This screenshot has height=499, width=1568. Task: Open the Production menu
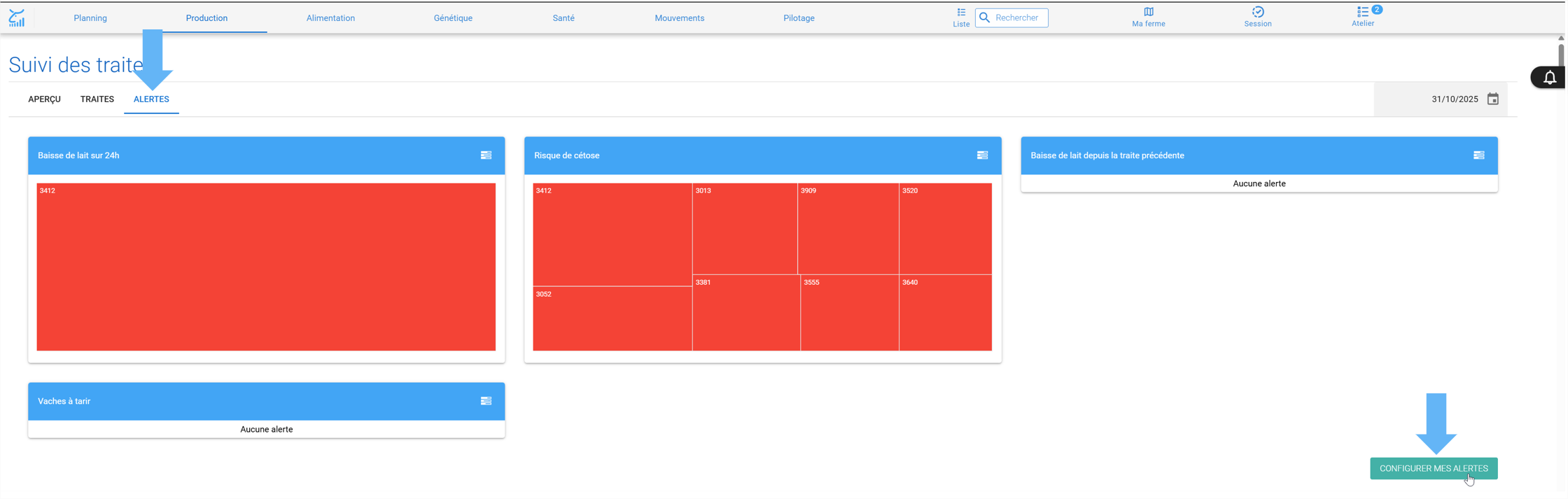tap(206, 18)
